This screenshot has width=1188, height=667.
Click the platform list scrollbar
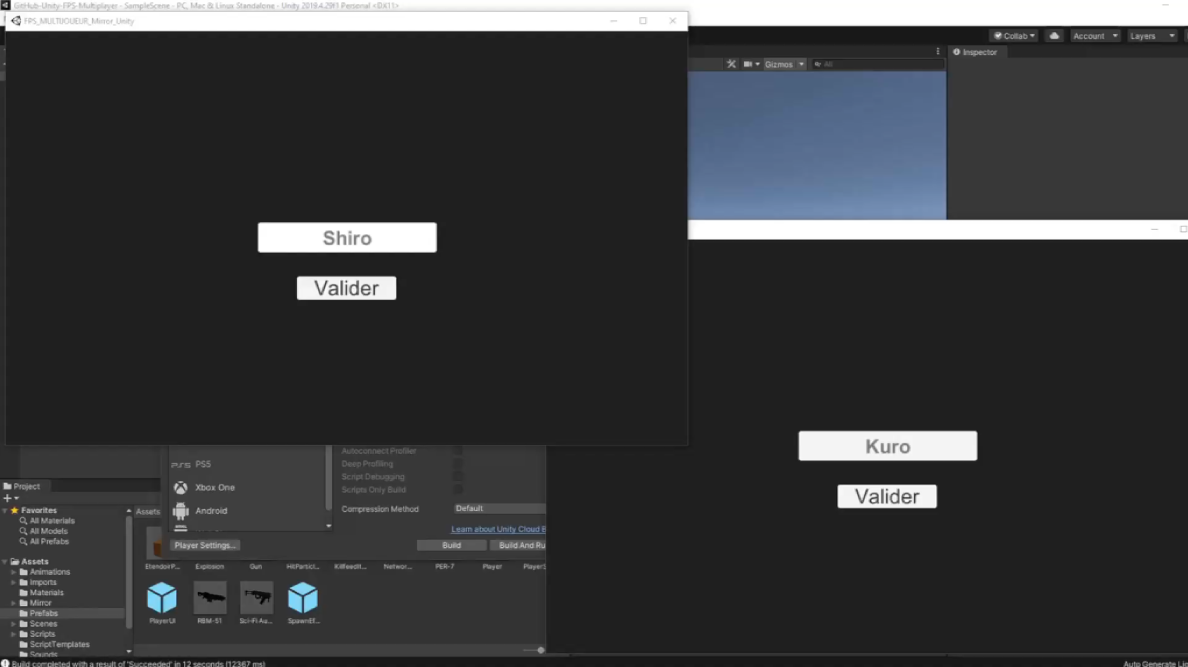point(328,478)
